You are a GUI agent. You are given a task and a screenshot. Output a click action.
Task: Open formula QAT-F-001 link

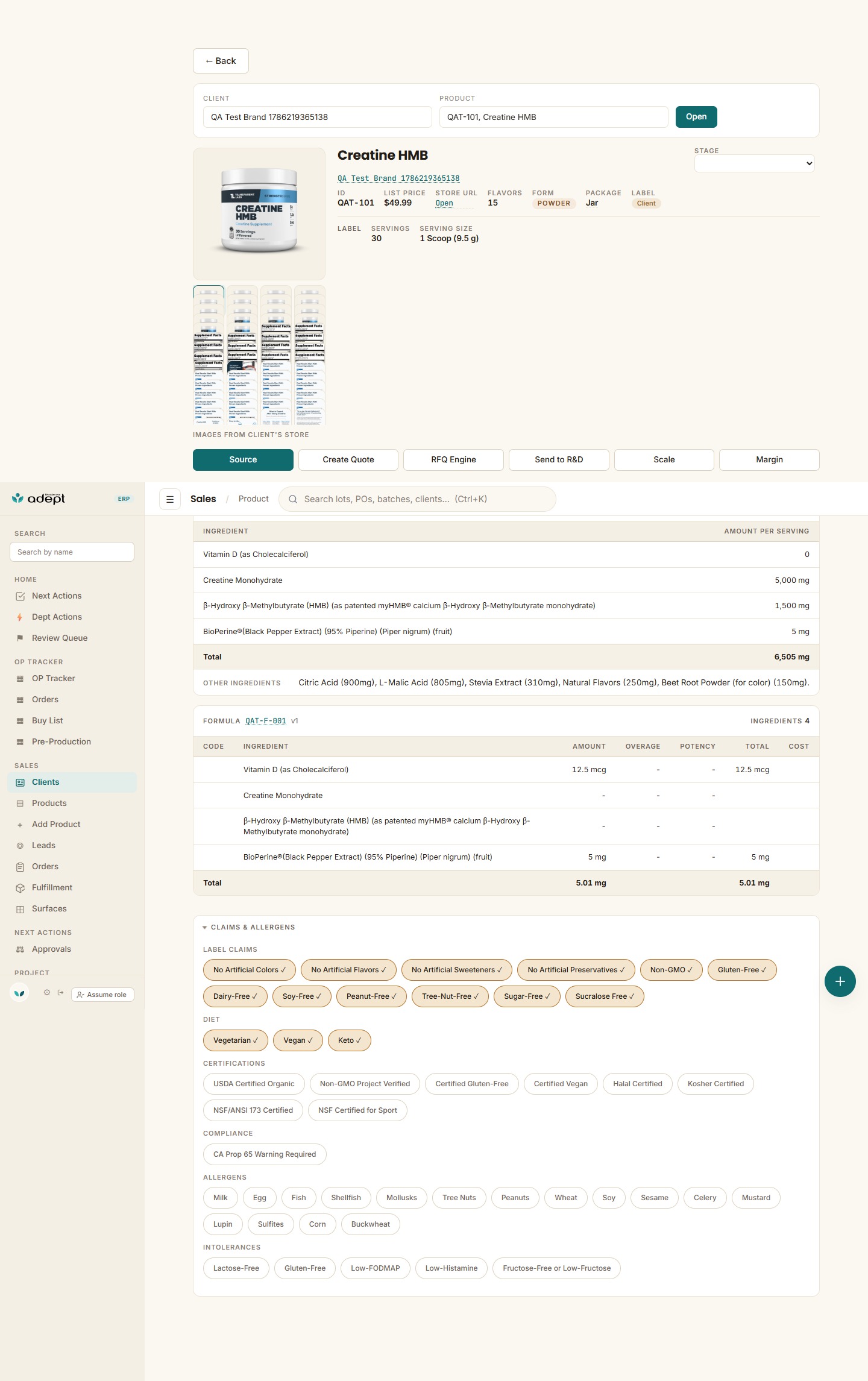tap(266, 721)
